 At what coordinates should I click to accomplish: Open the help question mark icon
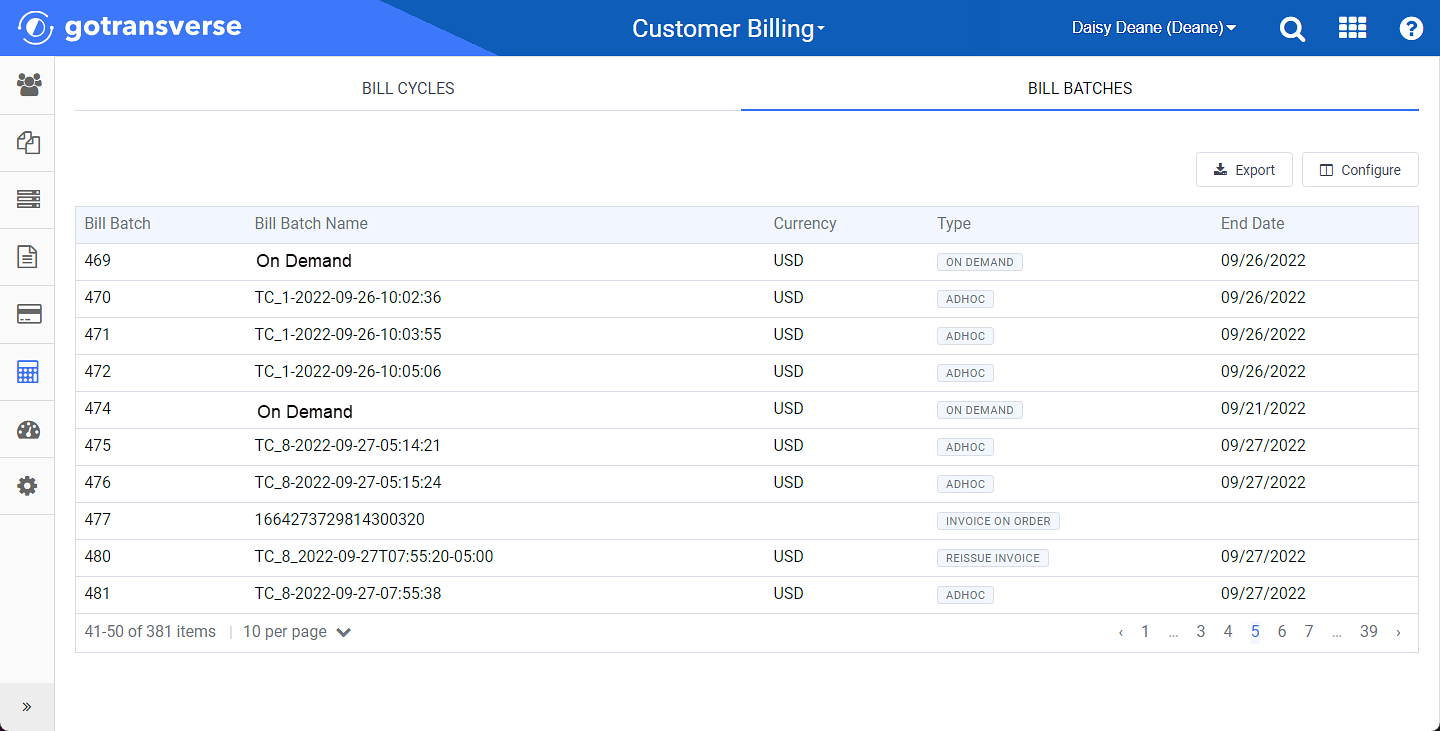1411,29
